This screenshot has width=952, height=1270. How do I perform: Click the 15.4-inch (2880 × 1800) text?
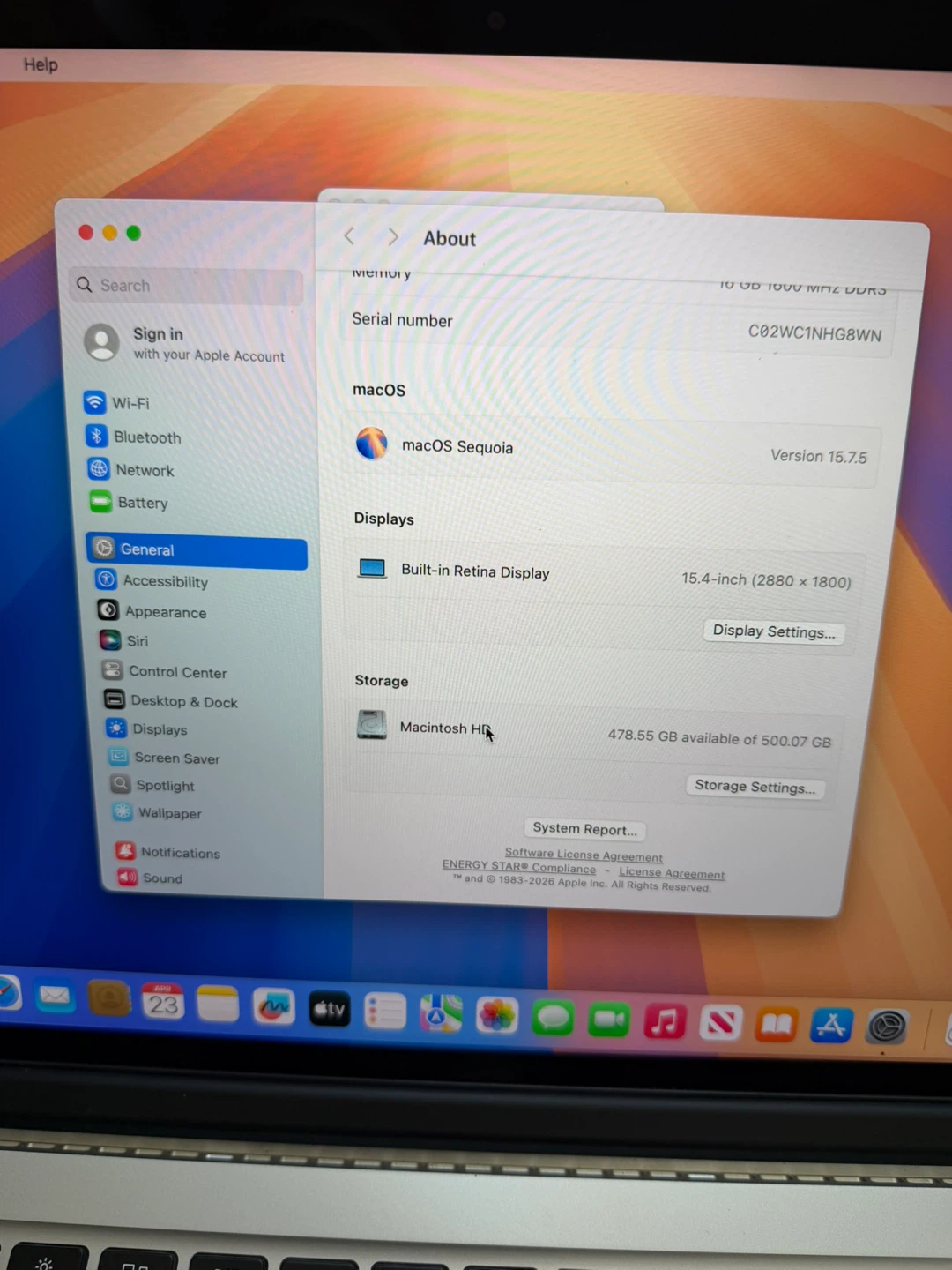pos(766,580)
